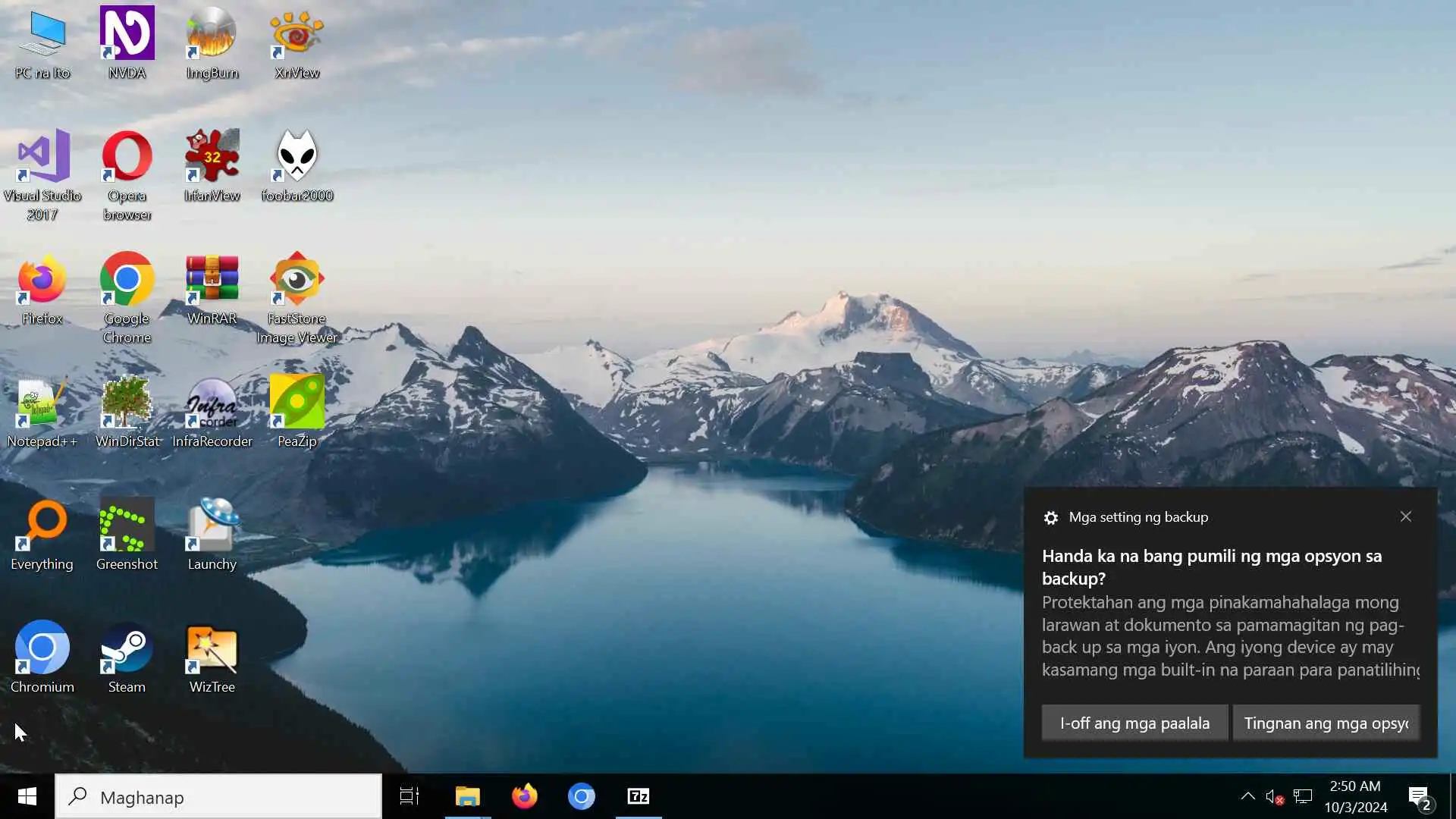Open File Explorer from the taskbar

click(x=467, y=796)
